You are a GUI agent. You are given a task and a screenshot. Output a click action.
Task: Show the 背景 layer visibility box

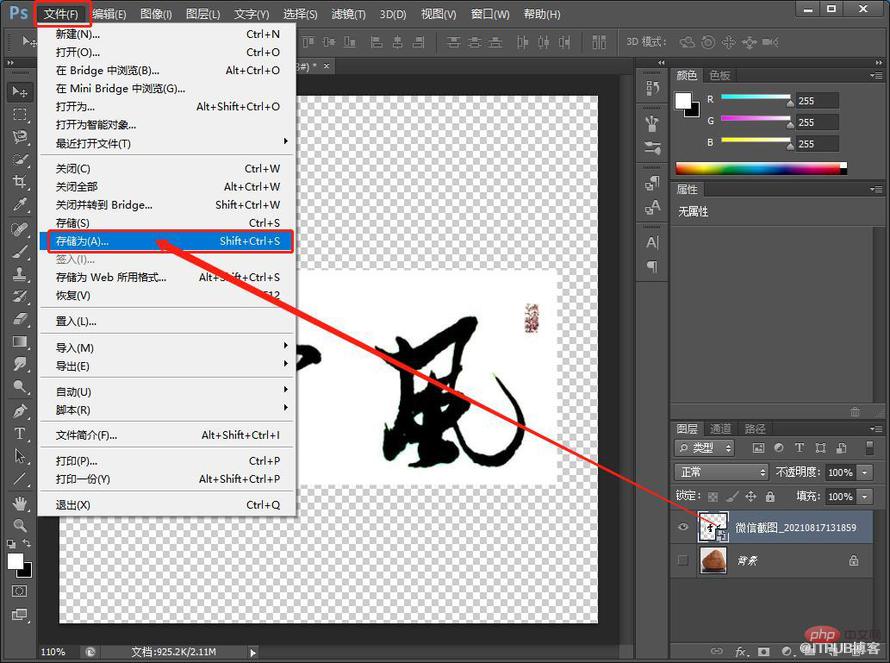click(x=683, y=560)
